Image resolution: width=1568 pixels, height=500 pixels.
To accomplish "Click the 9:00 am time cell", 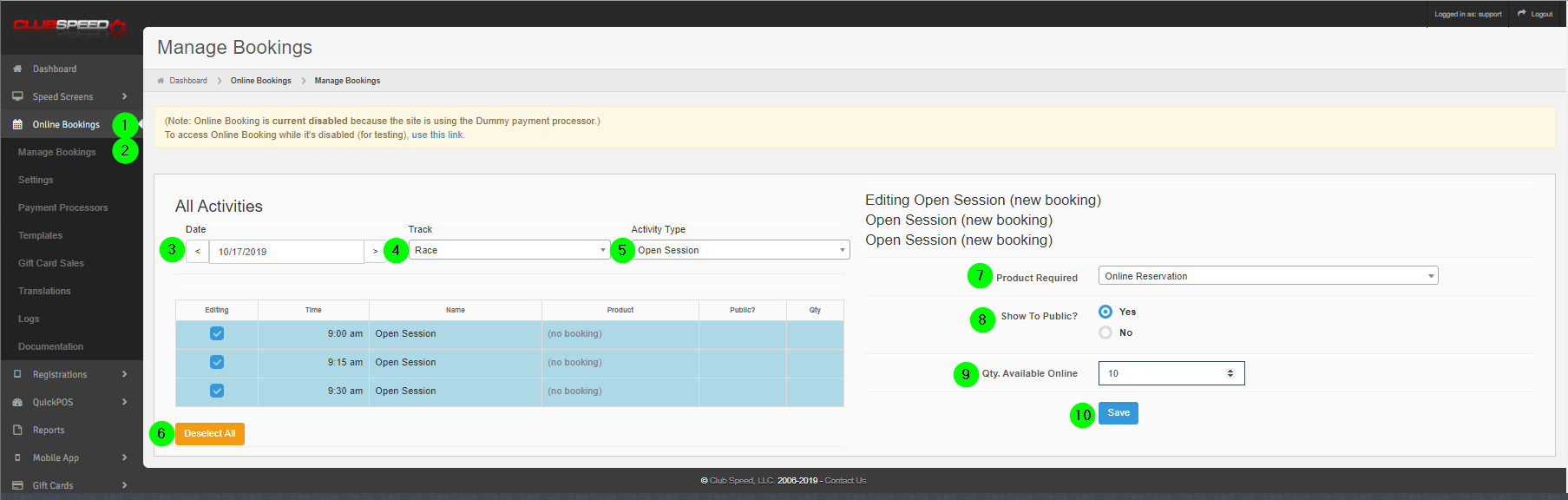I will click(x=313, y=333).
